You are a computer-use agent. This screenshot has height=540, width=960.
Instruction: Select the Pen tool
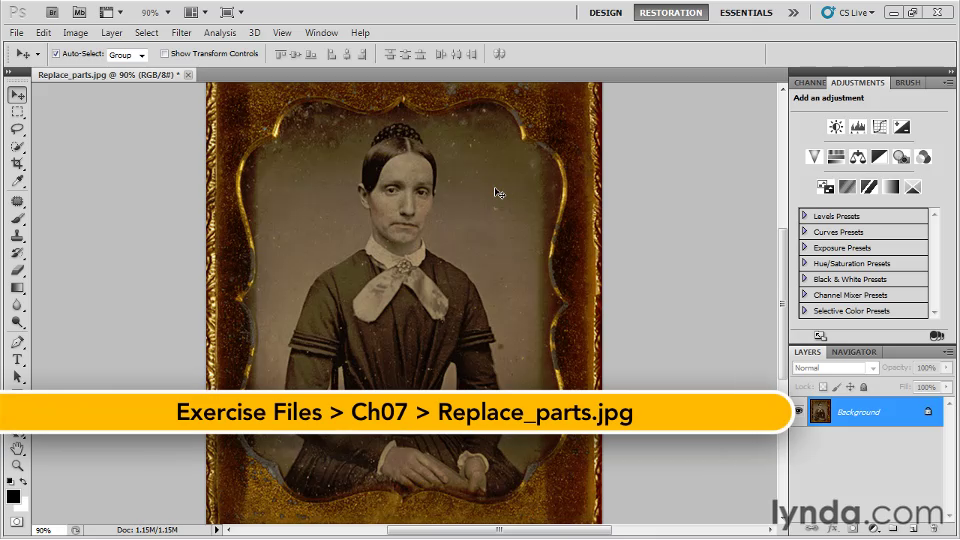point(17,342)
